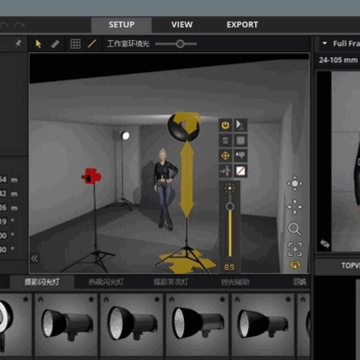The height and width of the screenshot is (360, 360).
Task: Click the yellow floor move arrows gizmo
Action: click(x=188, y=261)
